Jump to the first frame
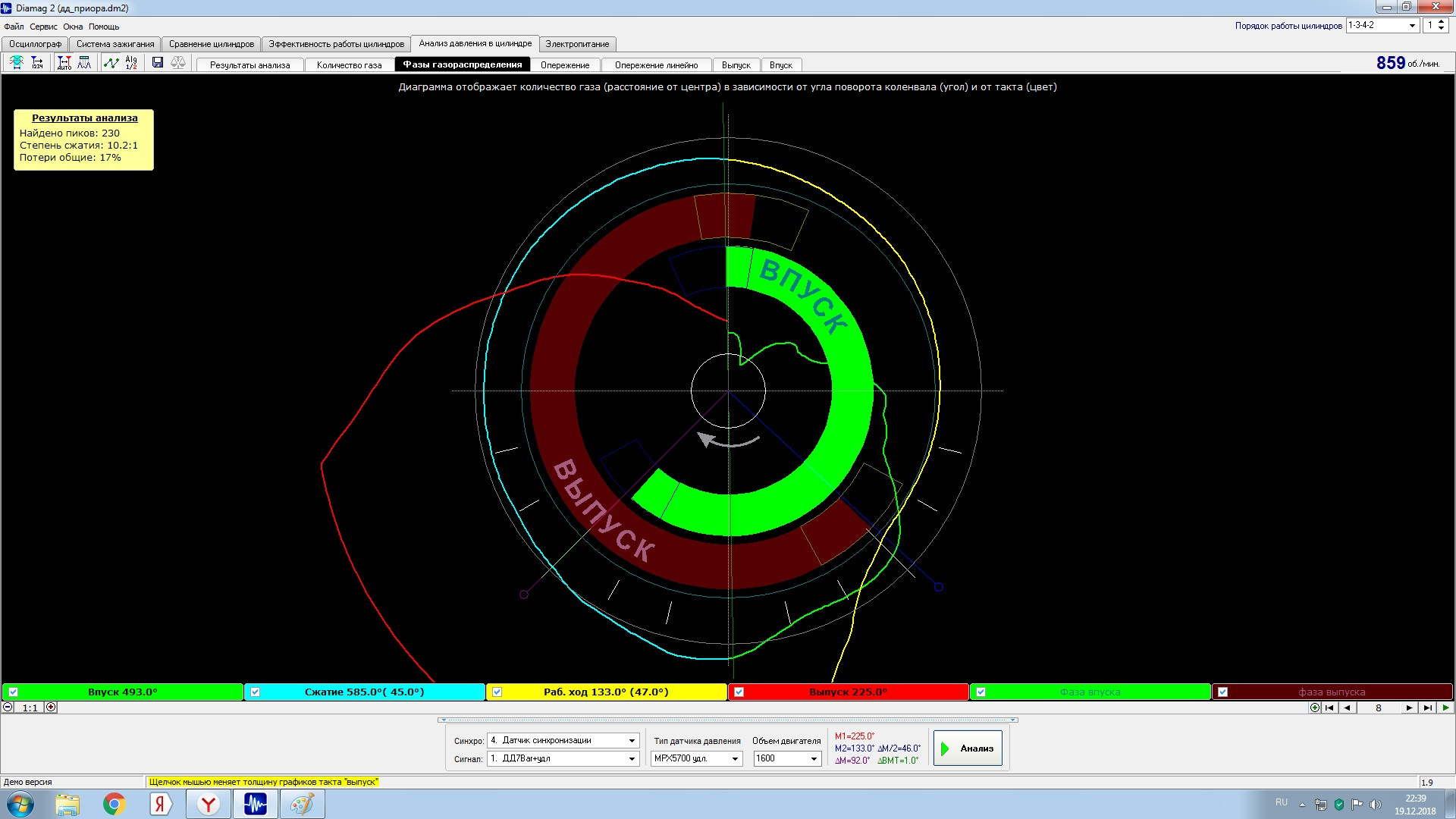1456x819 pixels. [x=1329, y=708]
